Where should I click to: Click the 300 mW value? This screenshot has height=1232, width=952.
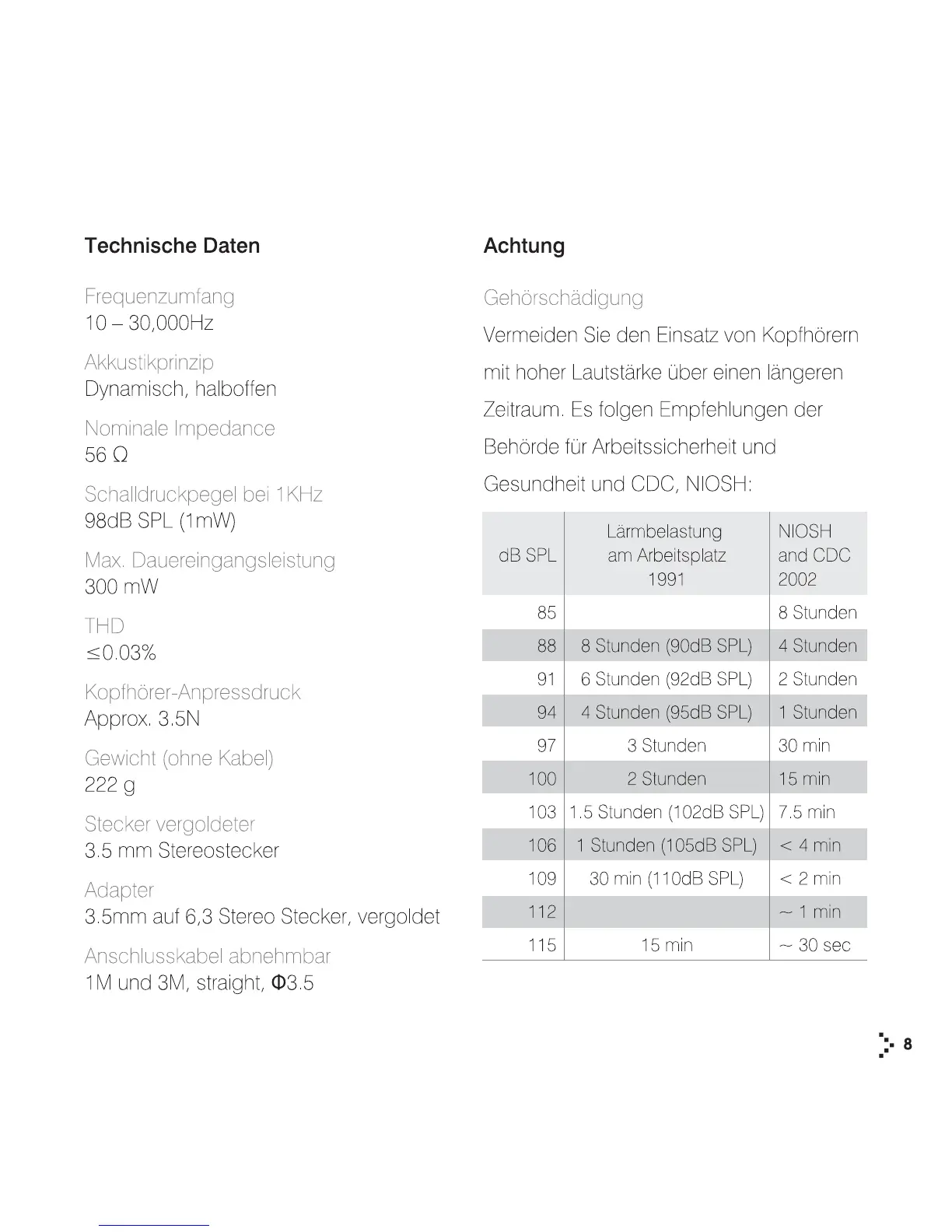121,587
